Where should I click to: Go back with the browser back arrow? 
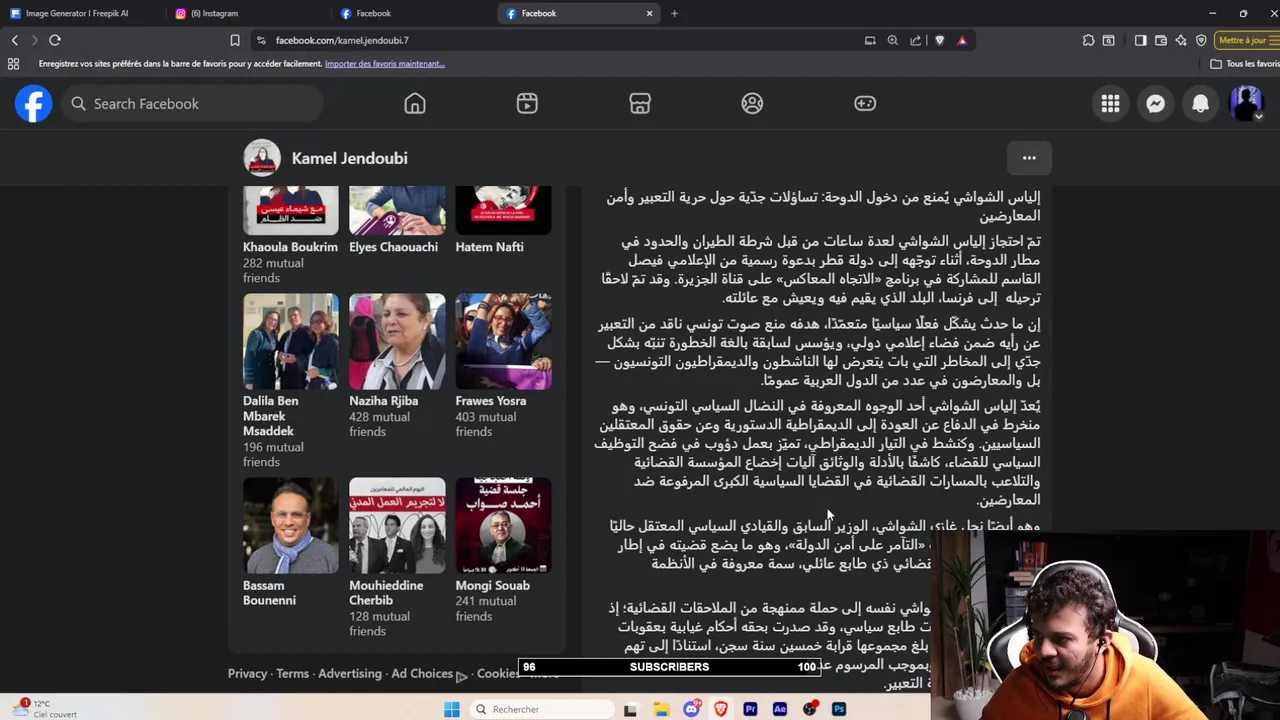pos(15,40)
